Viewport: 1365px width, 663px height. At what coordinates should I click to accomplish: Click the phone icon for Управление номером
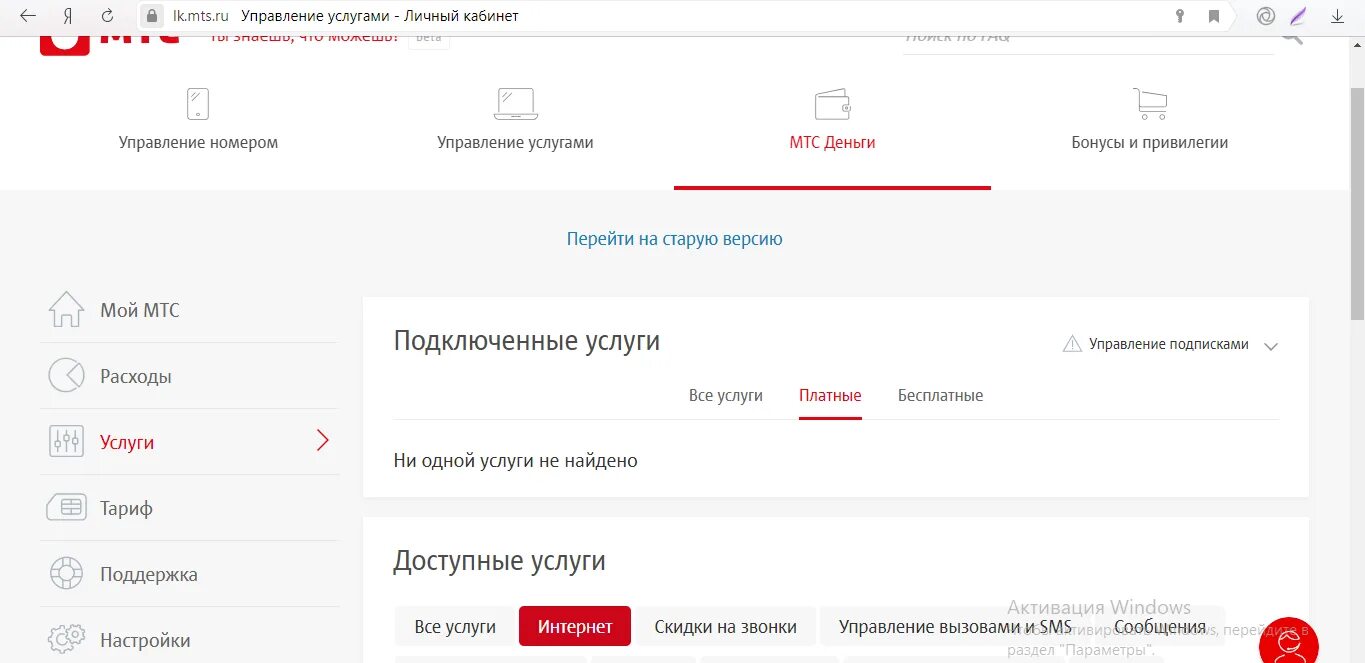(x=198, y=104)
